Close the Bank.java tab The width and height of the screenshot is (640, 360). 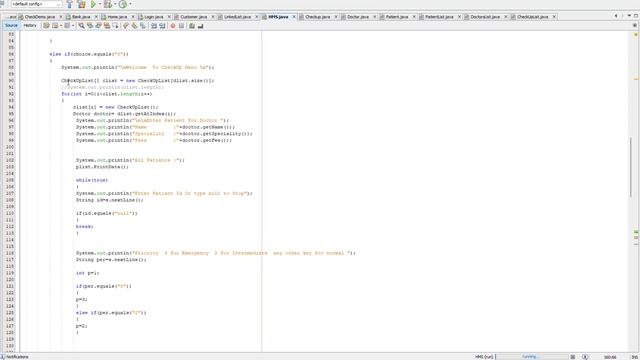(96, 17)
